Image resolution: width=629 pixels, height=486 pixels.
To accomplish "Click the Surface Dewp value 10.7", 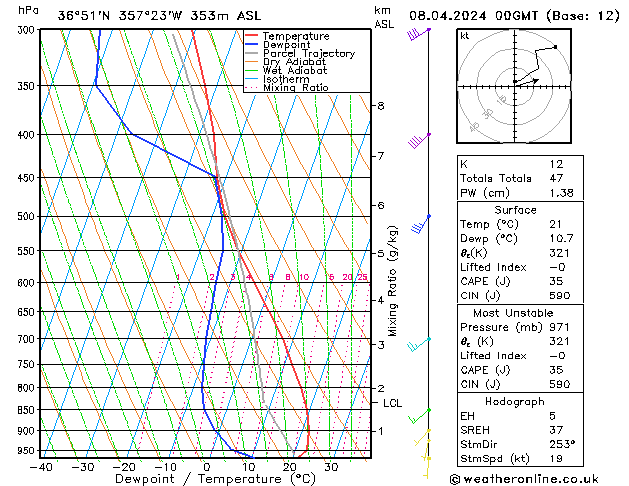I will [562, 238].
